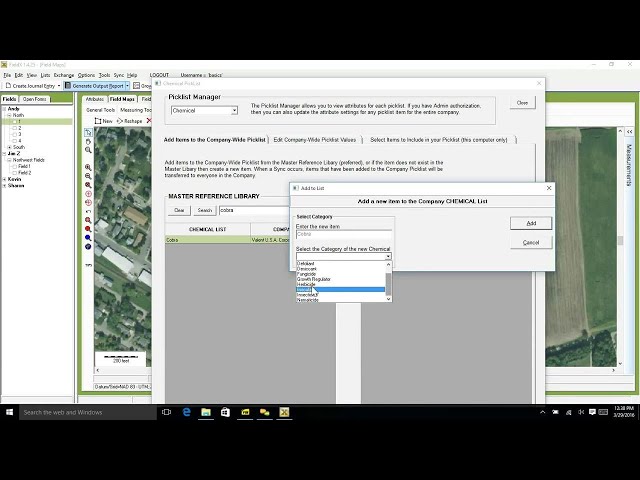Screen dimensions: 640x480
Task: Click the category combo box arrow
Action: [x=388, y=256]
